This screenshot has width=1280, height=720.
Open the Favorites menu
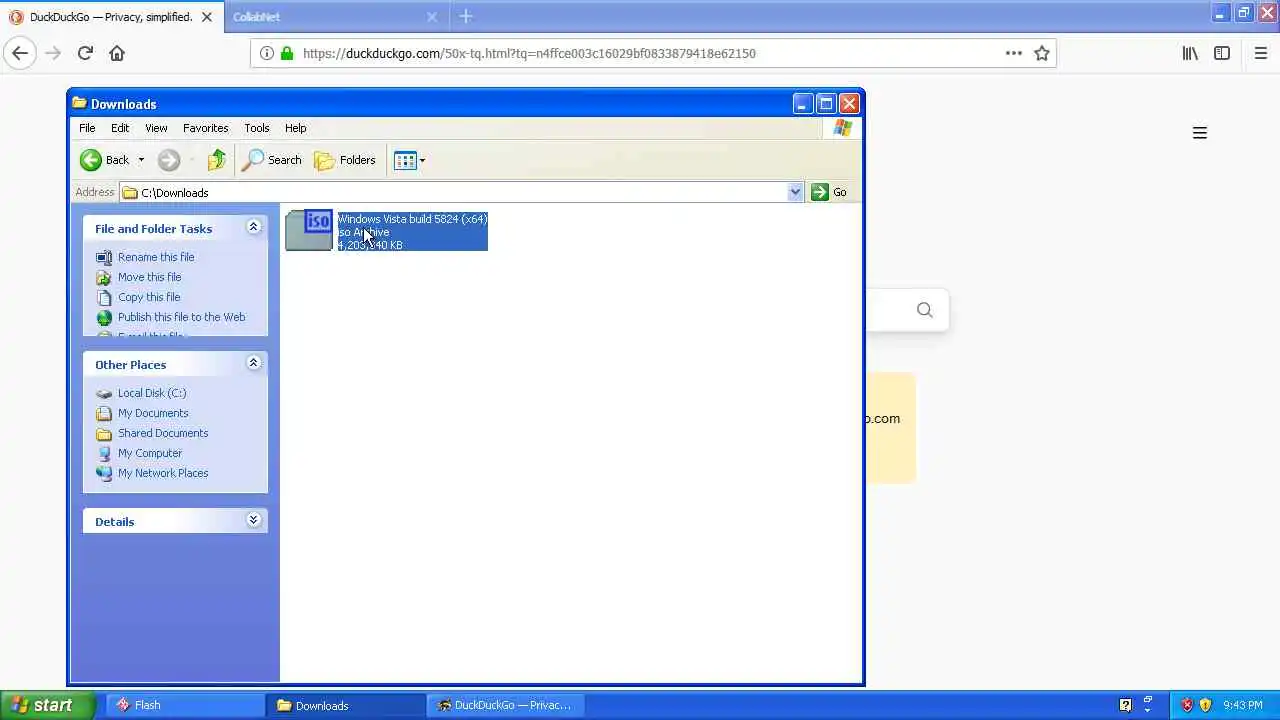(x=205, y=128)
